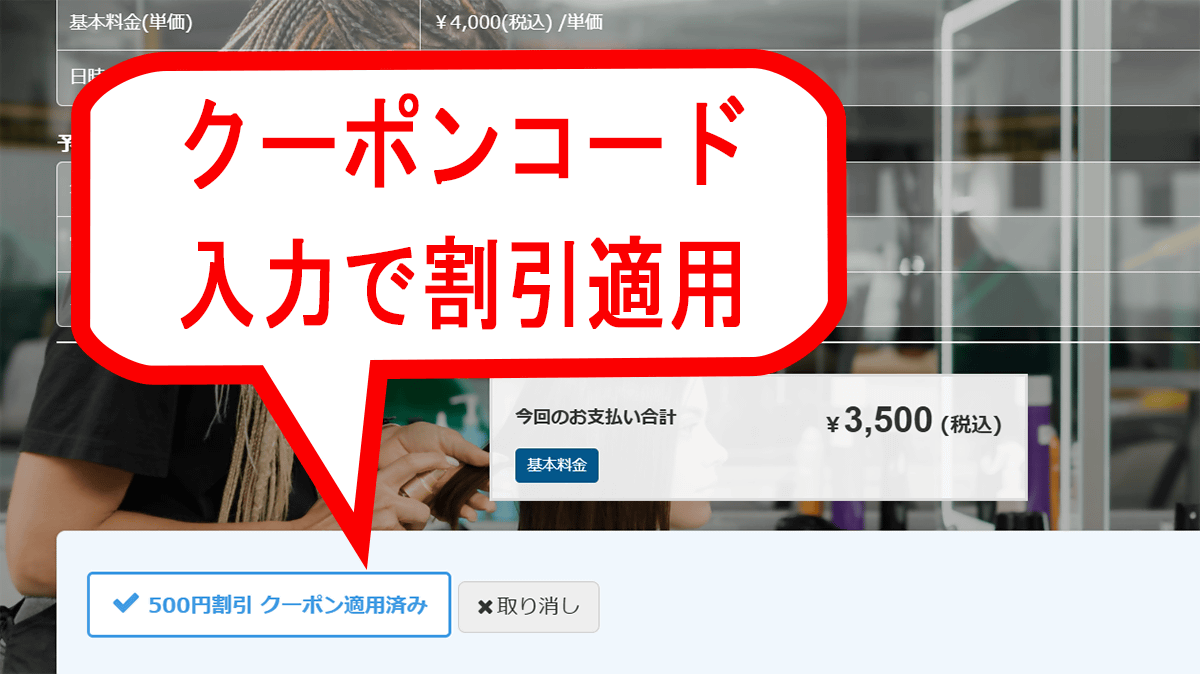Click the light blue coupon panel area
Viewport: 1200px width, 674px height.
pyautogui.click(x=628, y=603)
